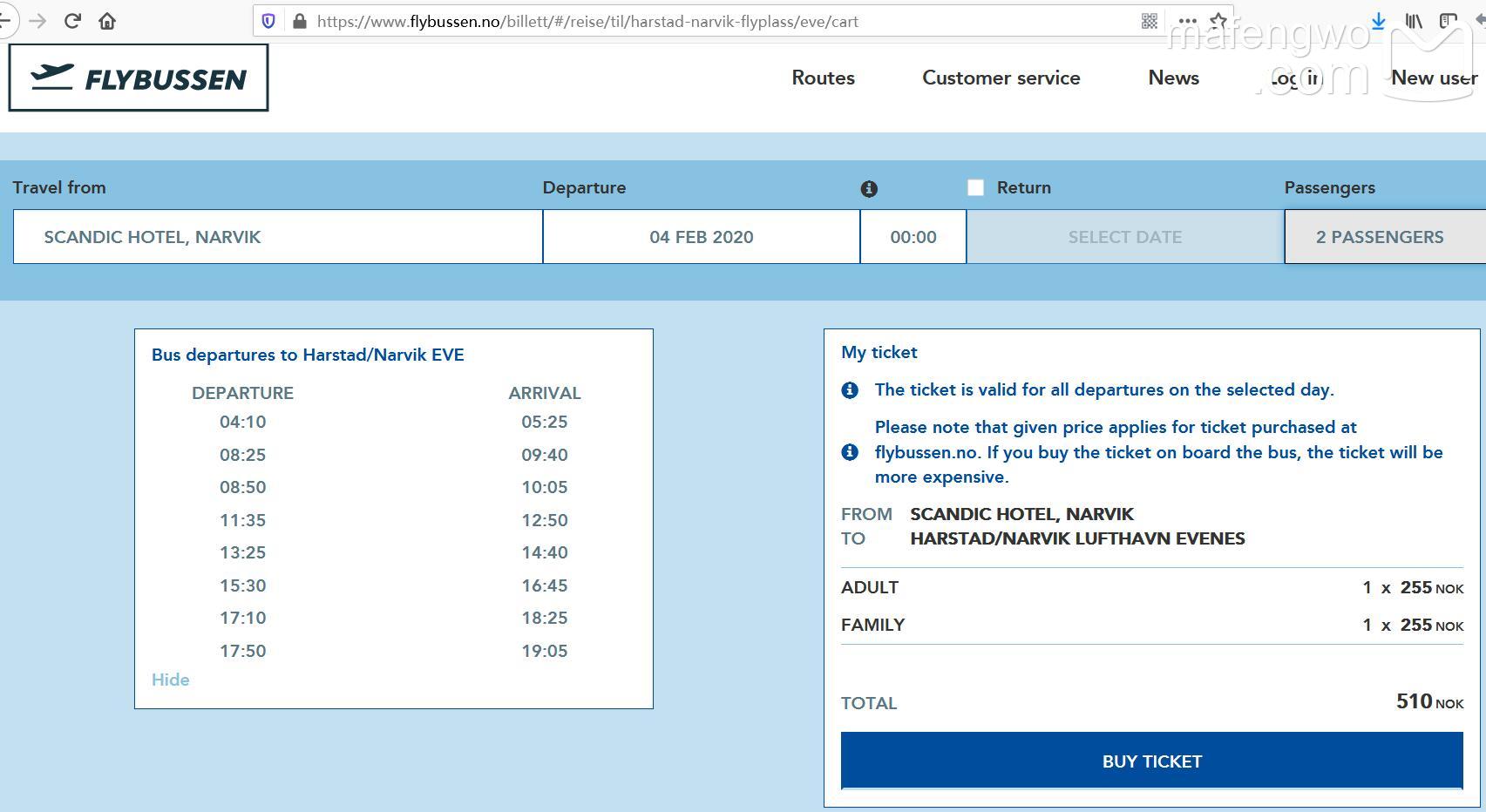The height and width of the screenshot is (812, 1486).
Task: Click the ADULT ticket line
Action: [x=1151, y=587]
